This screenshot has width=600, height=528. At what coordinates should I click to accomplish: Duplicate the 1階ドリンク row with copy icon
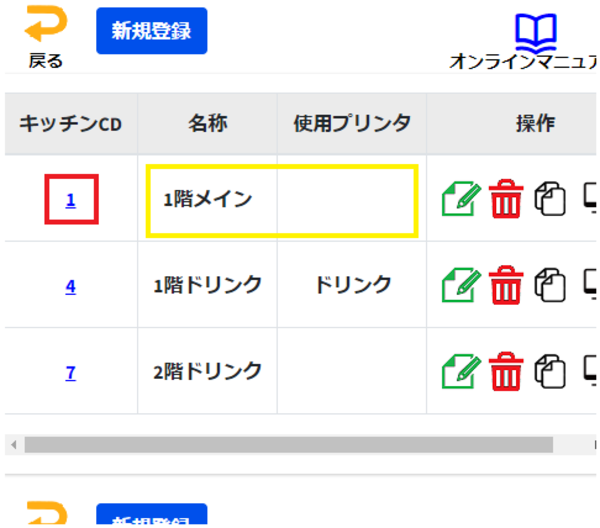(550, 286)
